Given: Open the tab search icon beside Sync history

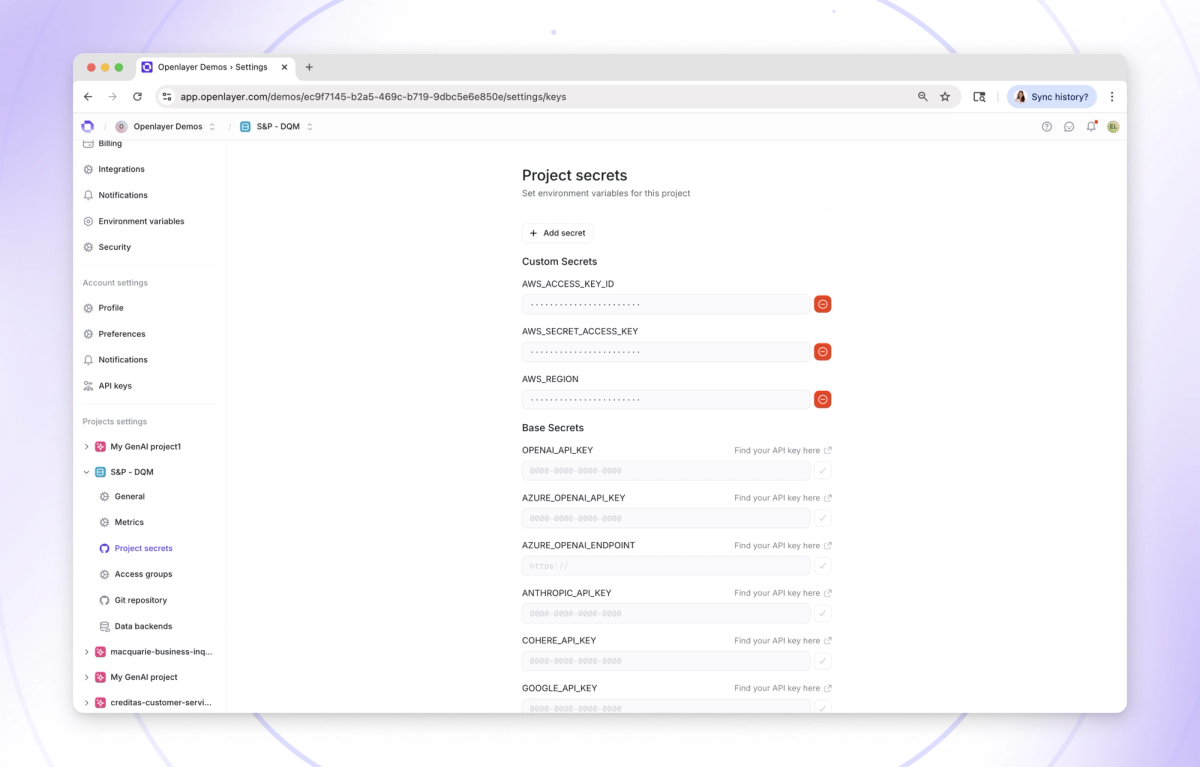Looking at the screenshot, I should tap(979, 97).
